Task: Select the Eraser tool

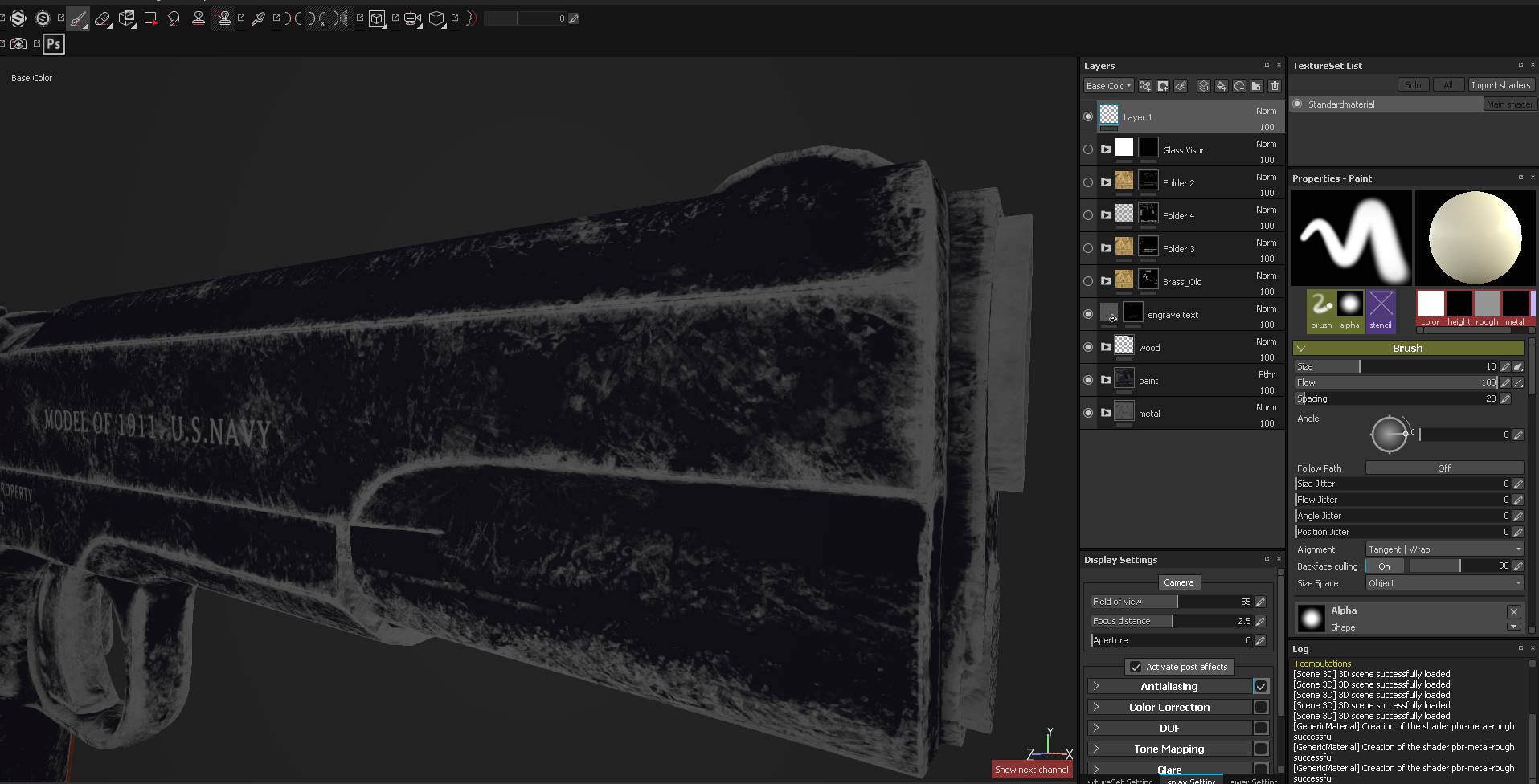Action: [x=103, y=18]
